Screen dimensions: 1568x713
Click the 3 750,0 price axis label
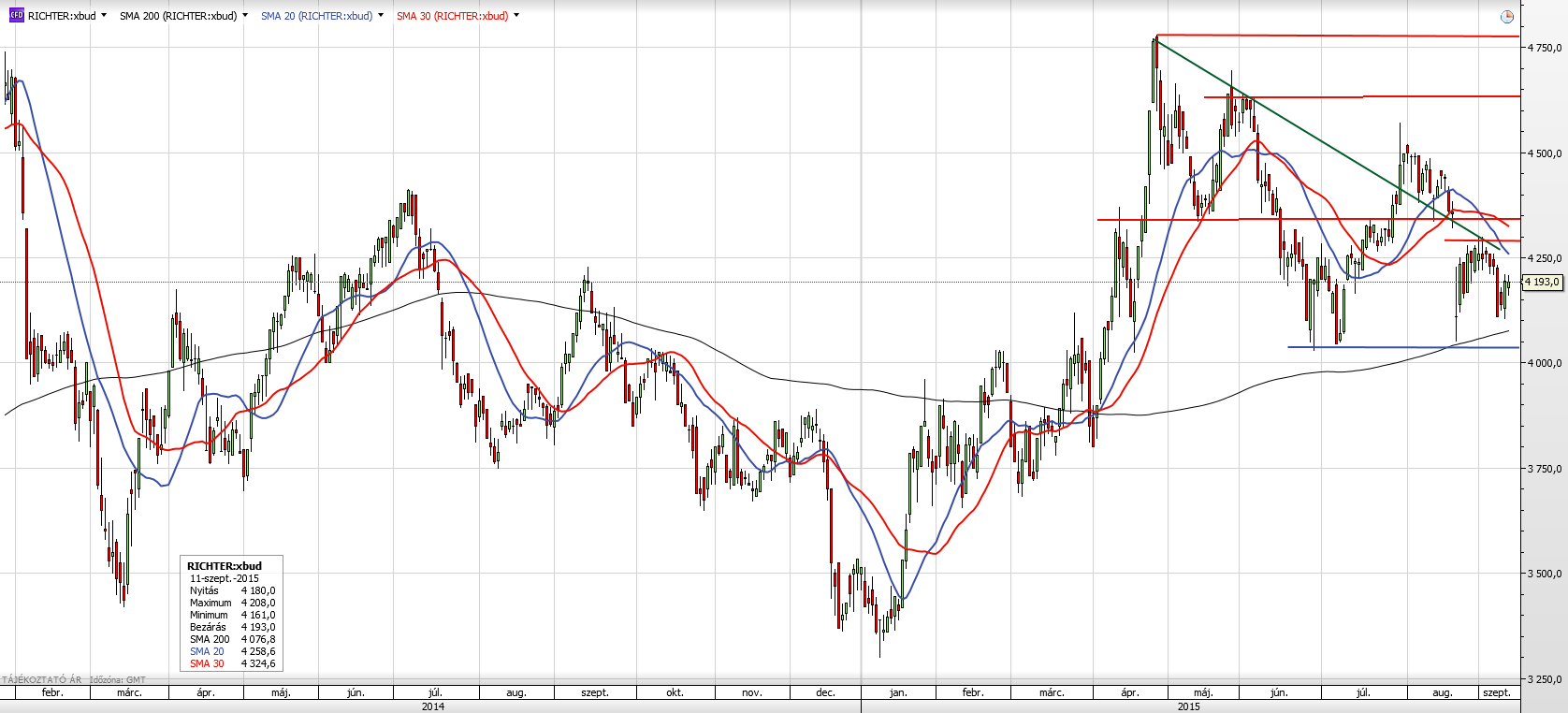[x=1545, y=469]
